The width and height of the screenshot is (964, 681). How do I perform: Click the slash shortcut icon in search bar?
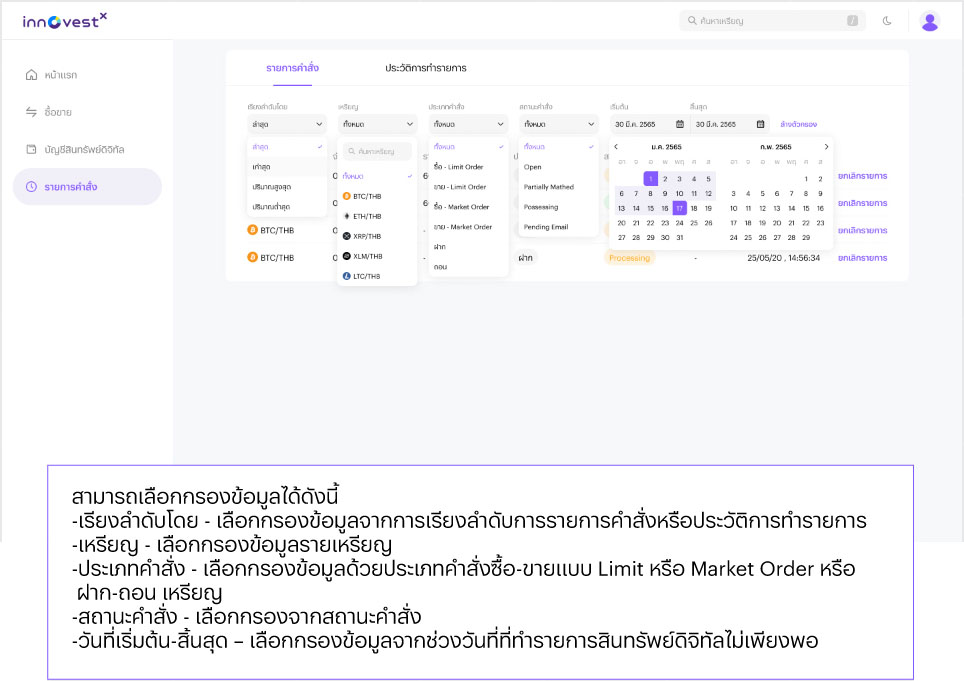tap(852, 20)
